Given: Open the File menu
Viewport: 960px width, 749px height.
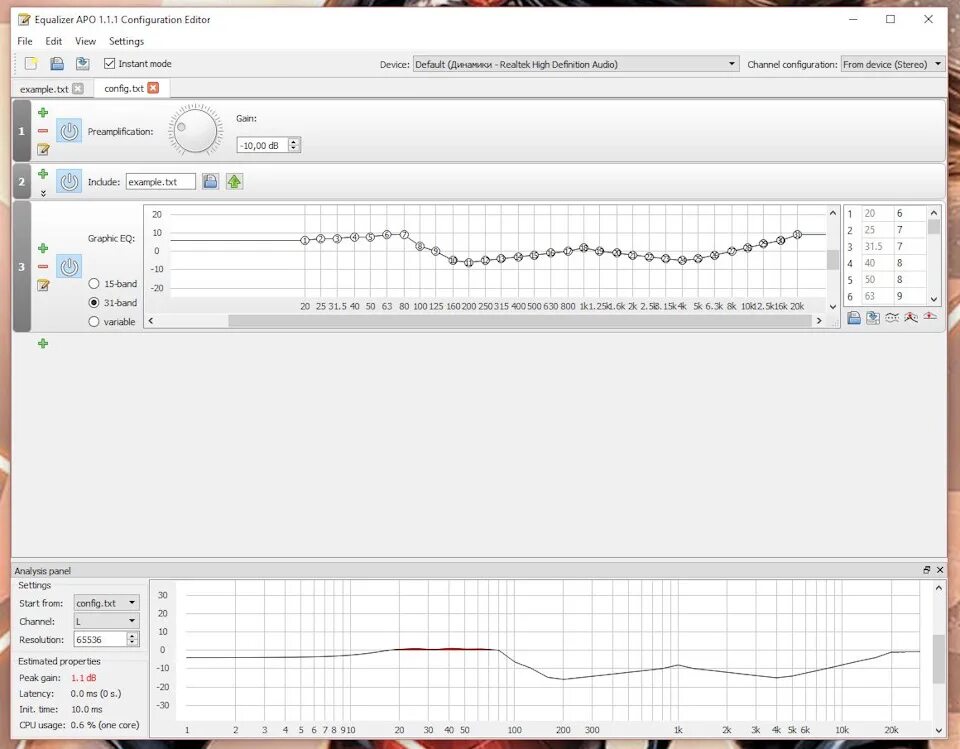Looking at the screenshot, I should [x=25, y=41].
